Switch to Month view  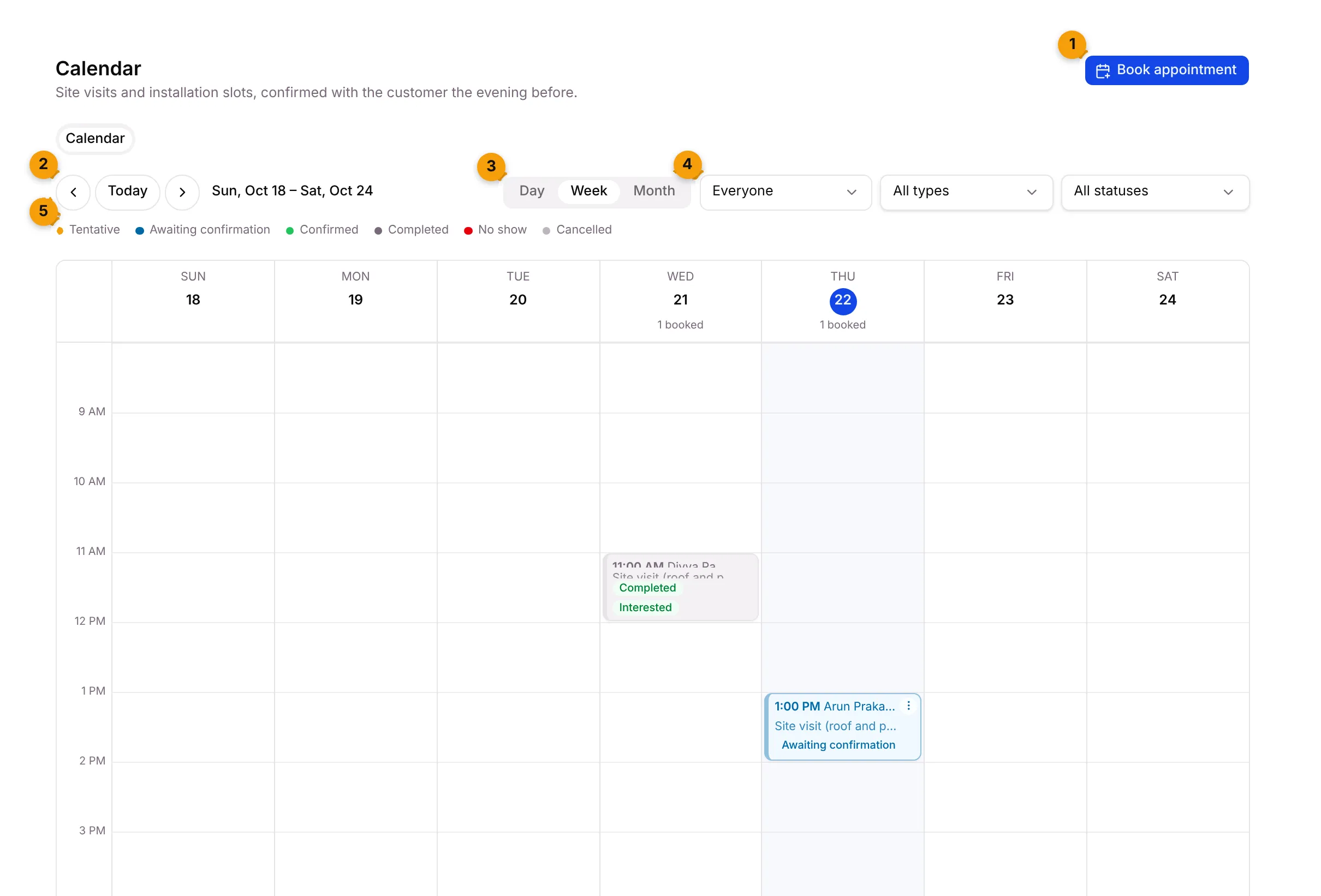654,192
